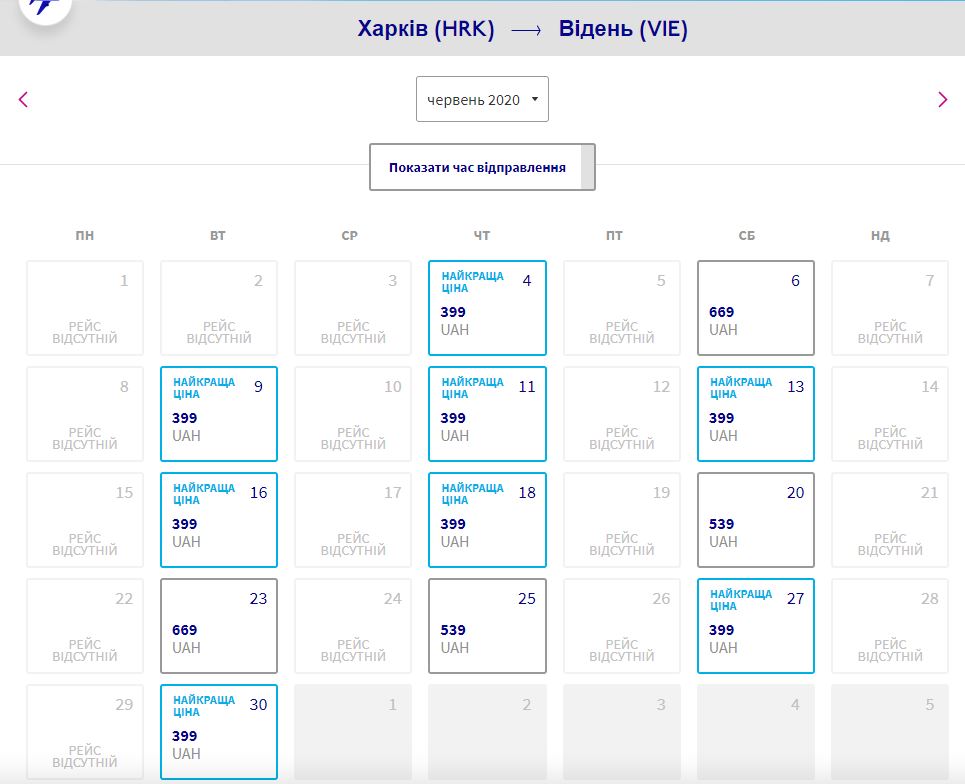
Task: Select June 6 flight for 669 UAH
Action: (x=755, y=308)
